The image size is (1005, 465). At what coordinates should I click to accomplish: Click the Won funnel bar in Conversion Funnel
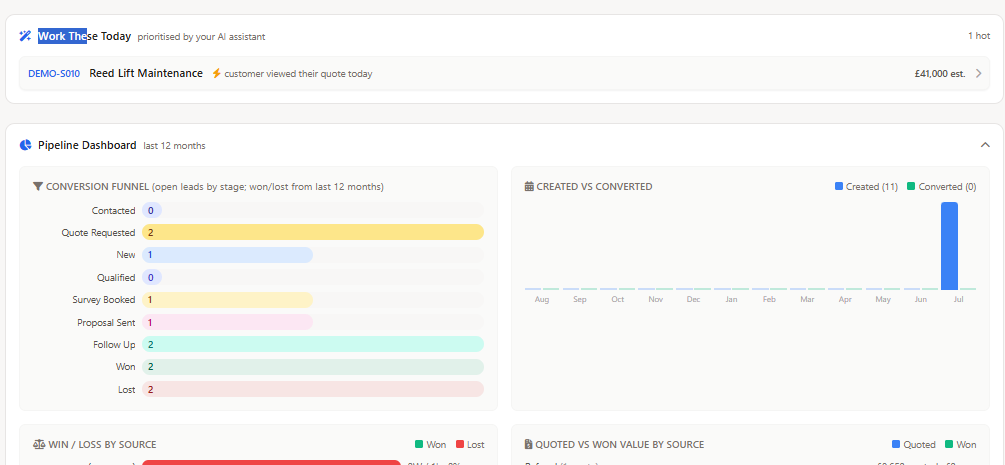tap(313, 367)
